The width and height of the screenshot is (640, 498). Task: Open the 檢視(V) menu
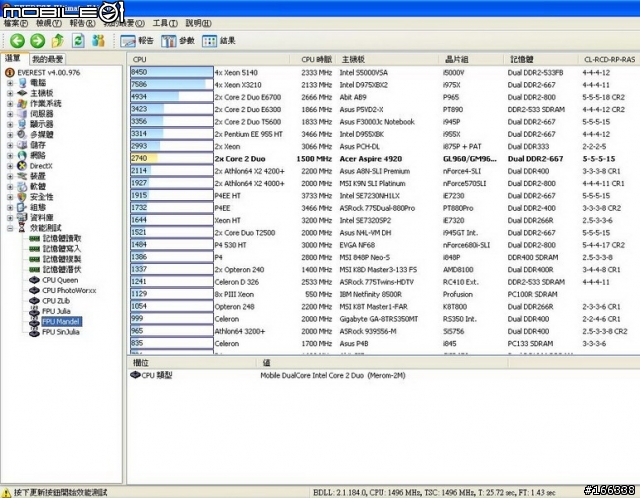(49, 23)
